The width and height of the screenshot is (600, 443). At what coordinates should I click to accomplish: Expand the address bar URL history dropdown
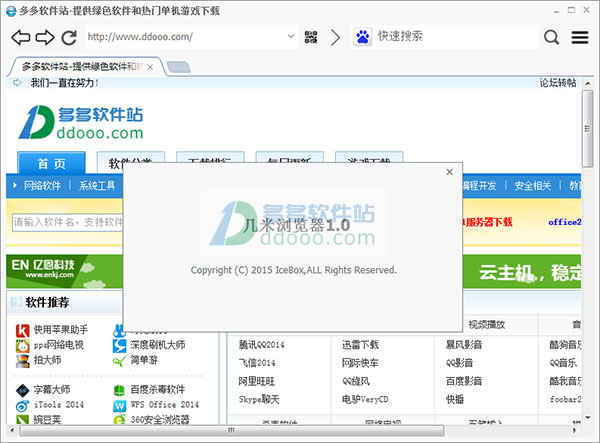pyautogui.click(x=291, y=36)
